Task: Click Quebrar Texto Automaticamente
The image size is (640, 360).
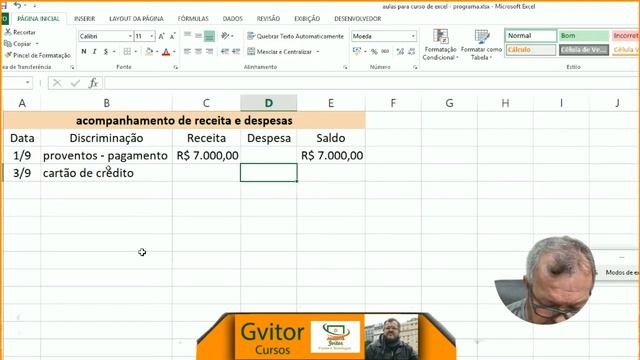Action: click(x=296, y=36)
